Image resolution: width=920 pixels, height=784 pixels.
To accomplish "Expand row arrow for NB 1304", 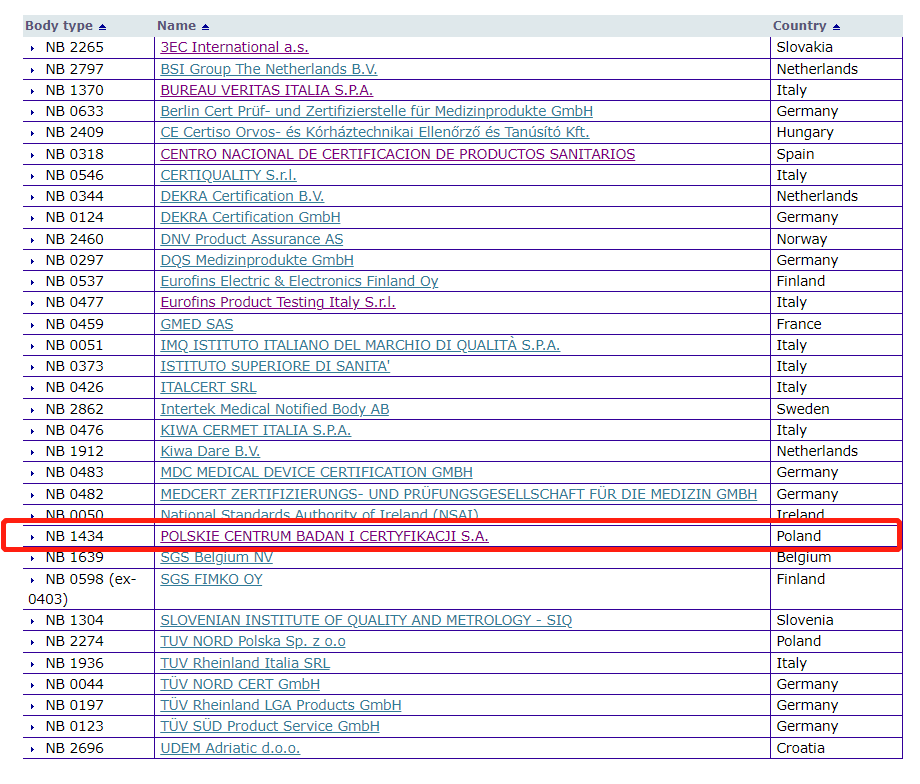I will pos(32,621).
